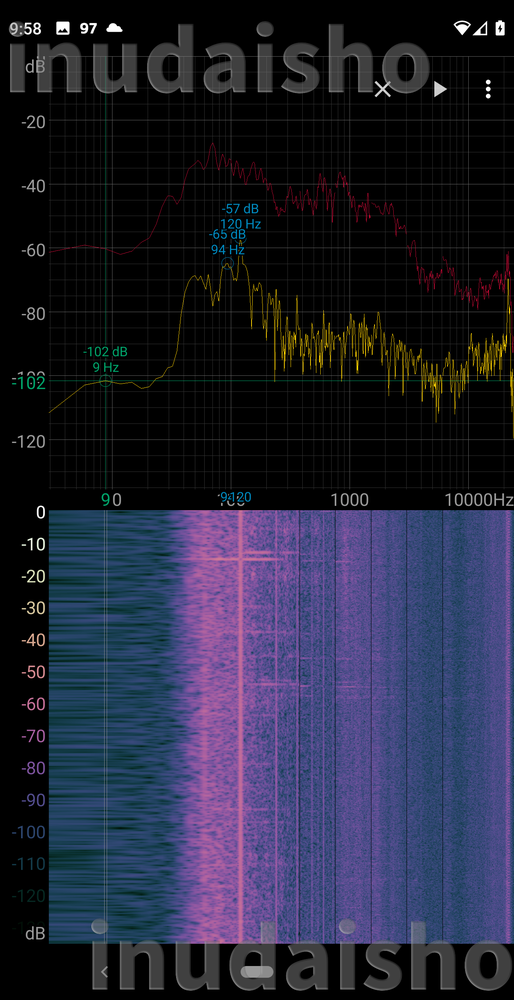
Task: Tap the '0' at top of waterfall scale
Action: 41,513
